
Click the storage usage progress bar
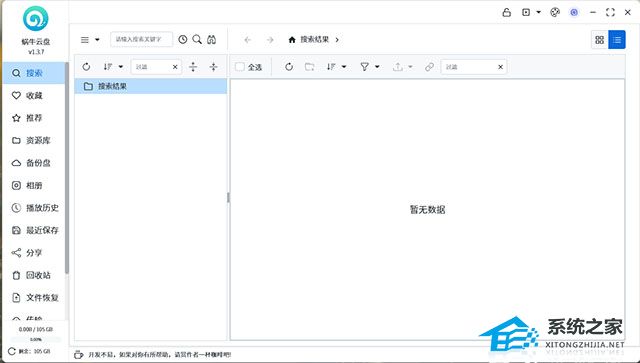[x=36, y=339]
